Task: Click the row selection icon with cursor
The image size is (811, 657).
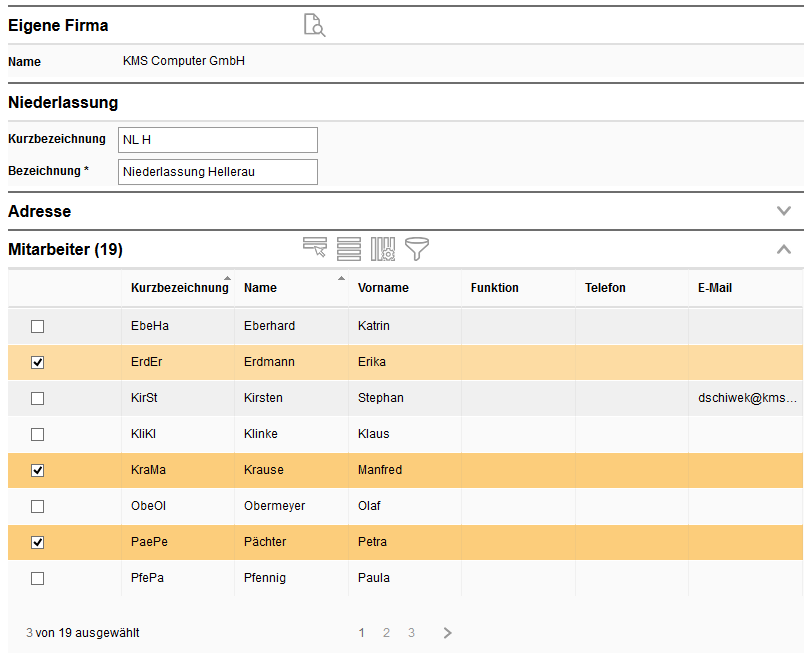Action: 315,249
